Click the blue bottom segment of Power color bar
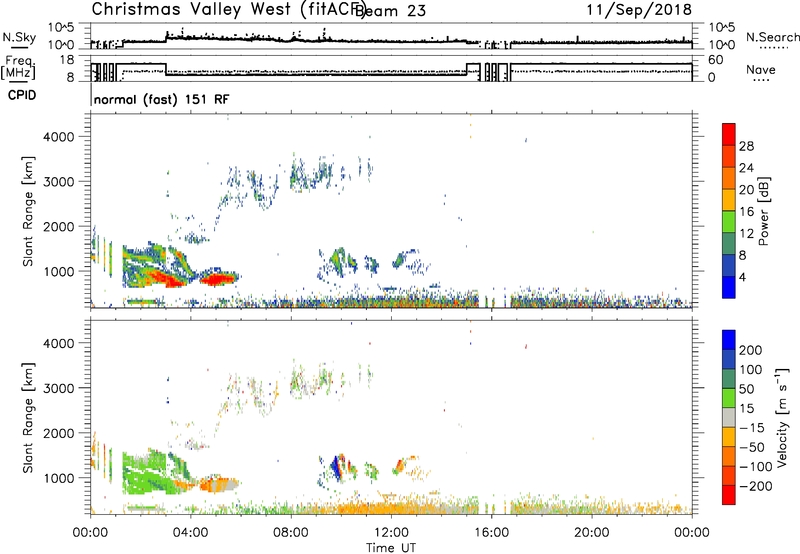 [729, 287]
